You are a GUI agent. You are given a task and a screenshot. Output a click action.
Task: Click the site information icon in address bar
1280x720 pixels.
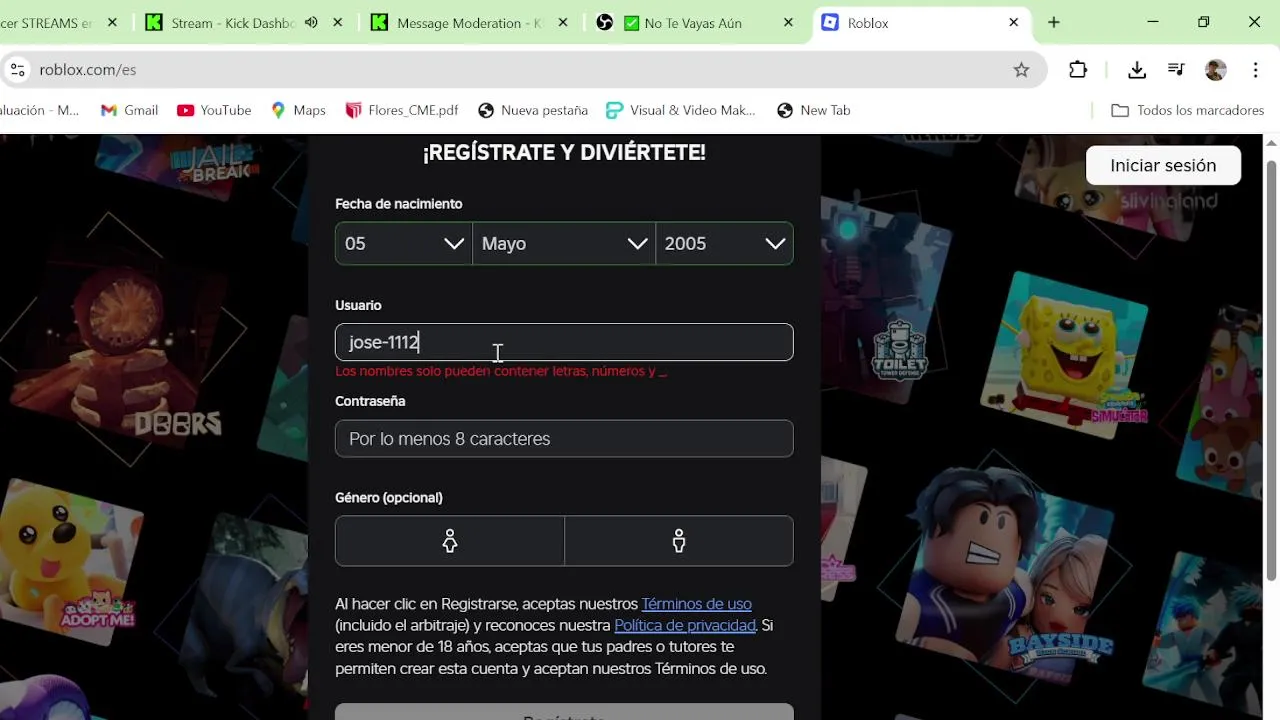[x=17, y=70]
